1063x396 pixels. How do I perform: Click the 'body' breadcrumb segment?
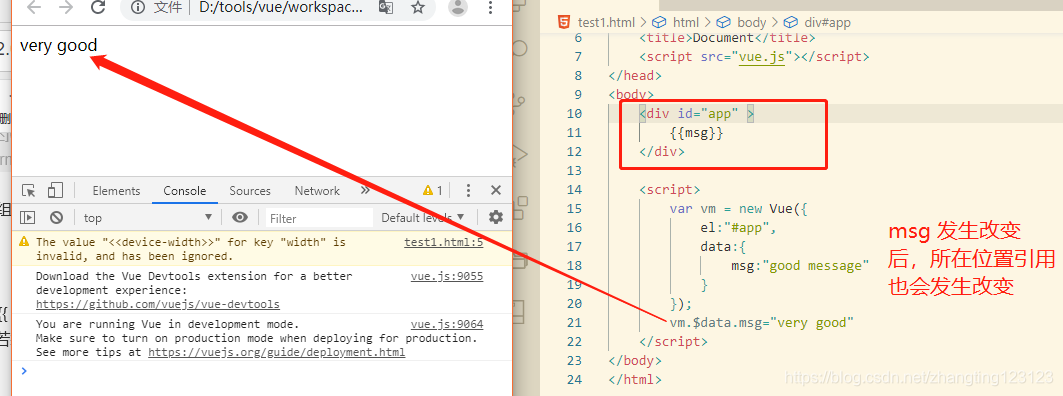(751, 22)
